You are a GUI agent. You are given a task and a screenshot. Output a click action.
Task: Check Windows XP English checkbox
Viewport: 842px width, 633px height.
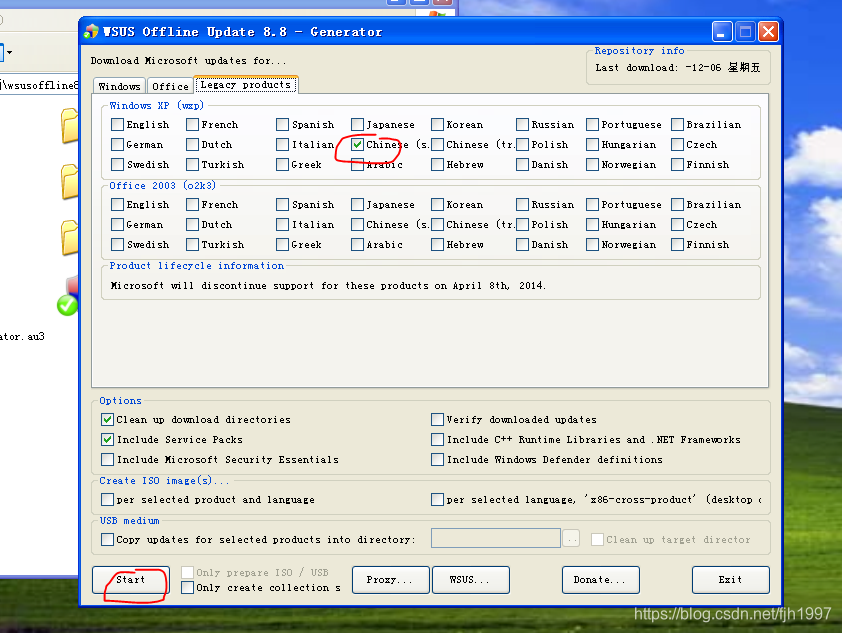point(118,125)
